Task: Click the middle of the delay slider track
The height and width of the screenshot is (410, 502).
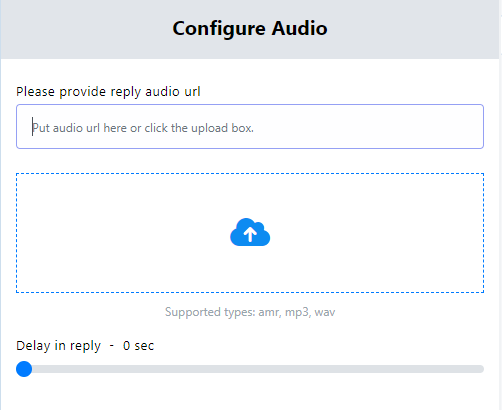Action: (x=250, y=369)
